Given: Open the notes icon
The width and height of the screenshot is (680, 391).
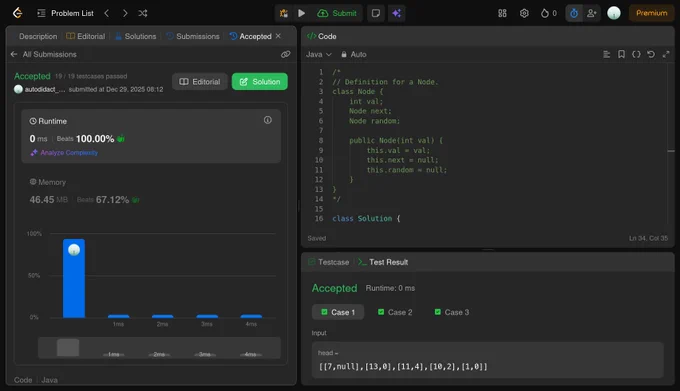Looking at the screenshot, I should click(x=376, y=13).
